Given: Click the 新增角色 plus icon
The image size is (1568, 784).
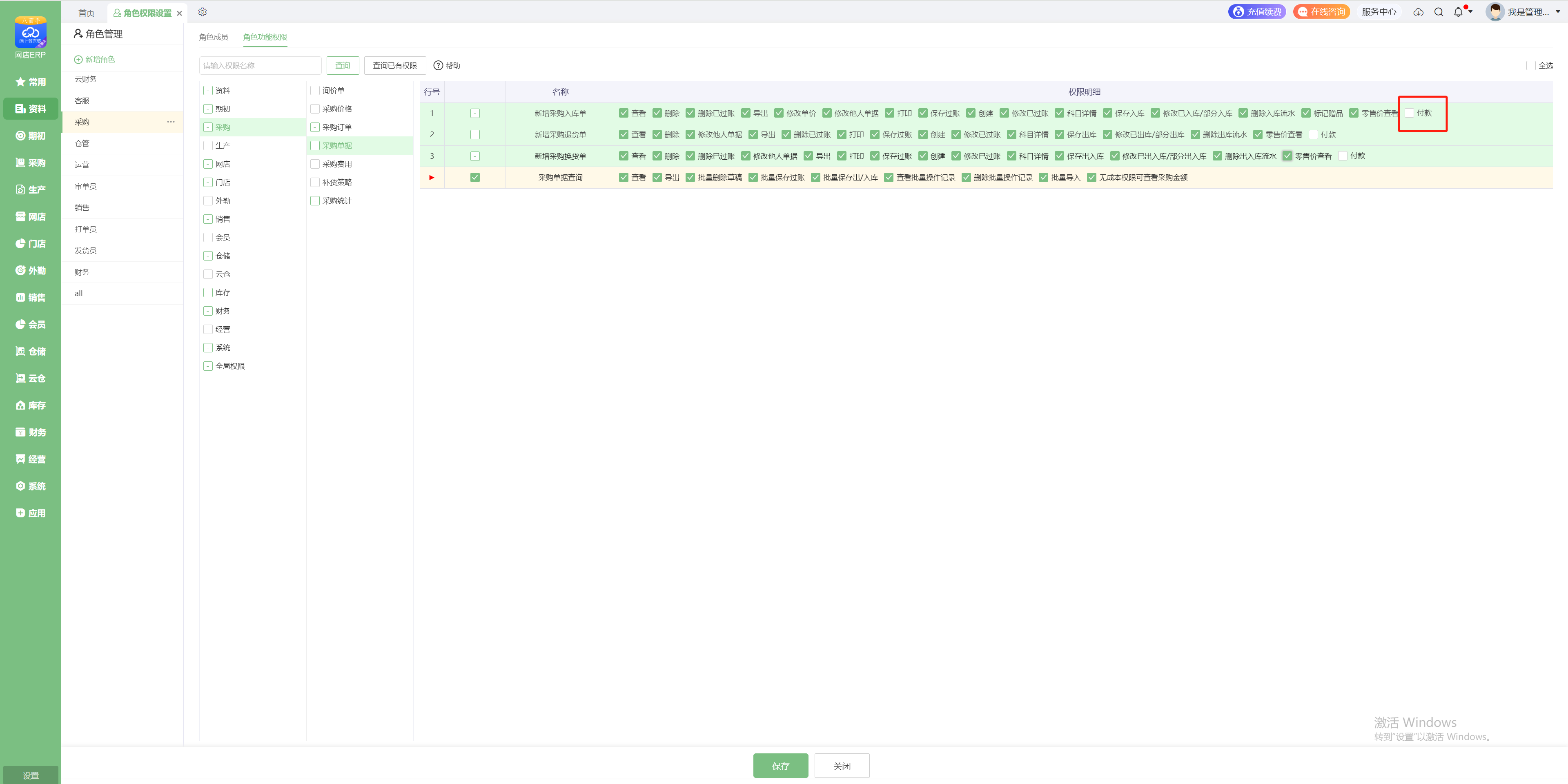Looking at the screenshot, I should click(x=78, y=59).
